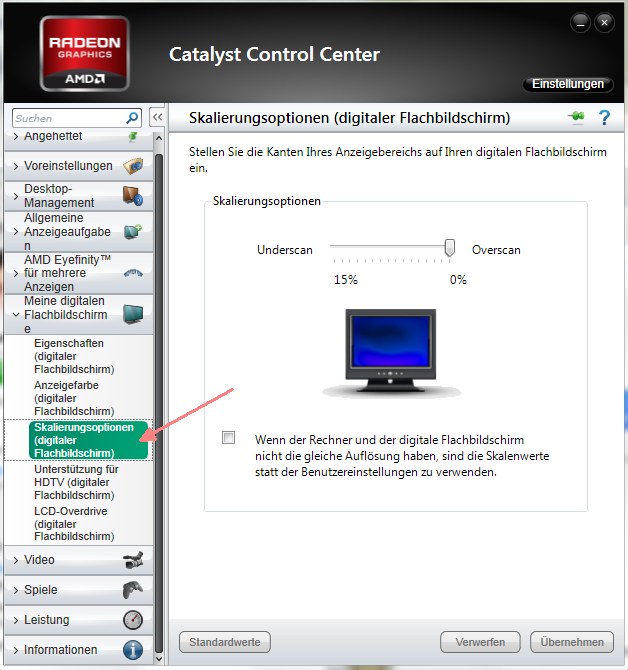Click the Underscan label
Screen dimensions: 628x670
click(285, 250)
